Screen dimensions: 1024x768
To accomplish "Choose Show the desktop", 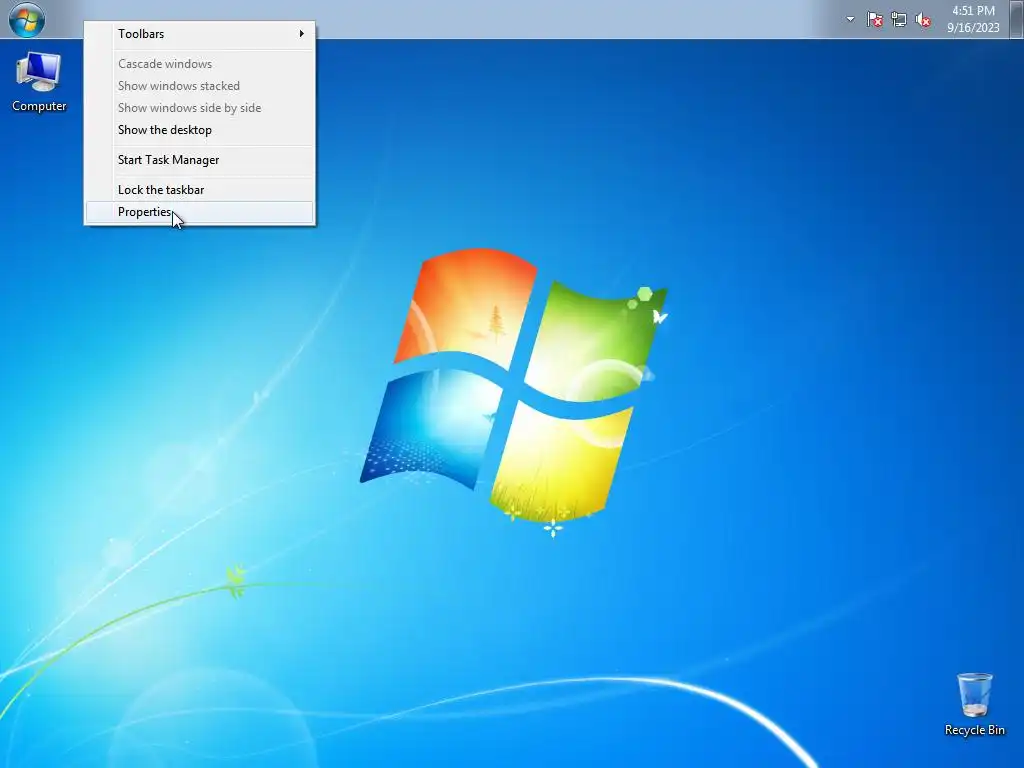I will click(200, 130).
